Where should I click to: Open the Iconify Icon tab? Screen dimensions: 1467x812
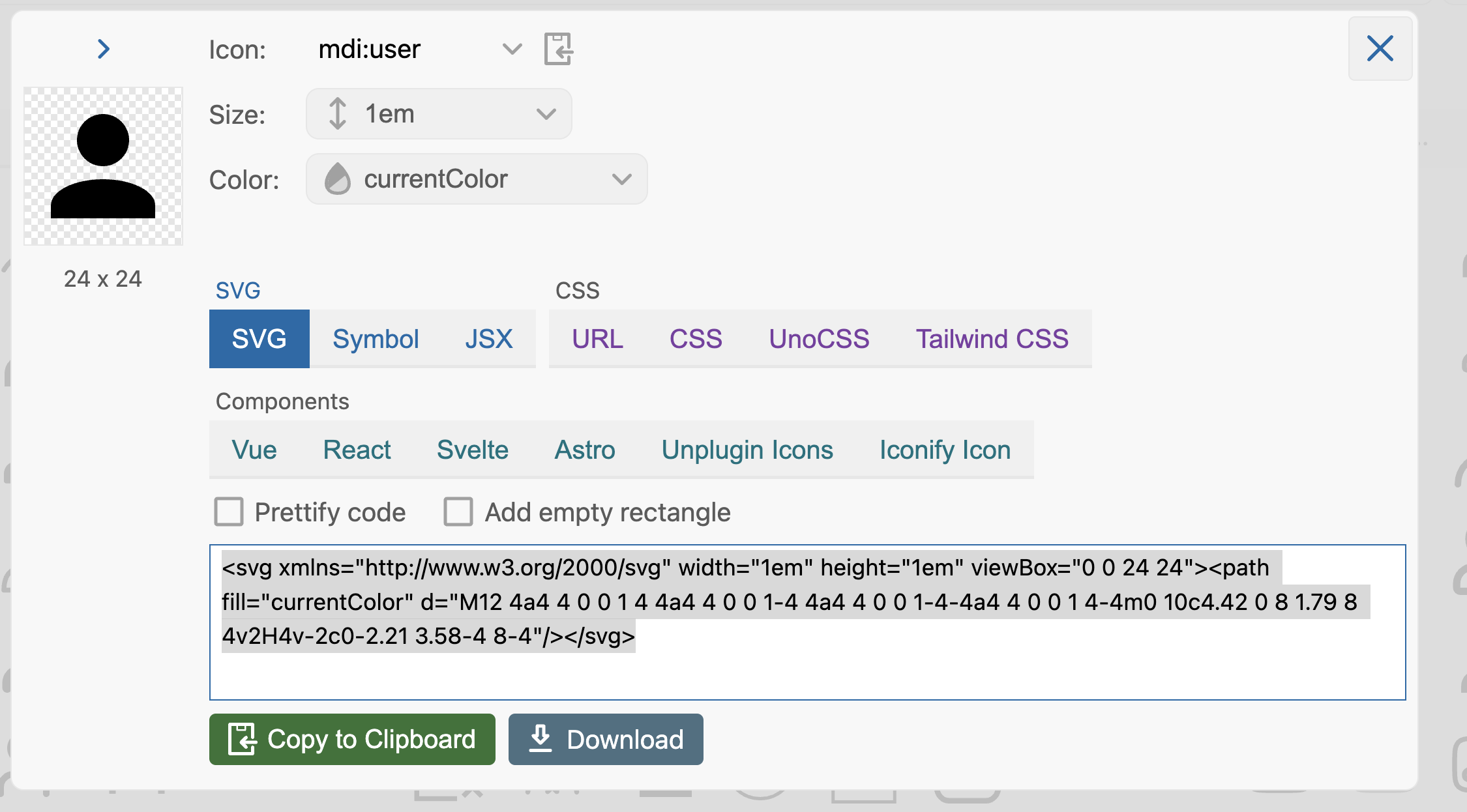(945, 450)
